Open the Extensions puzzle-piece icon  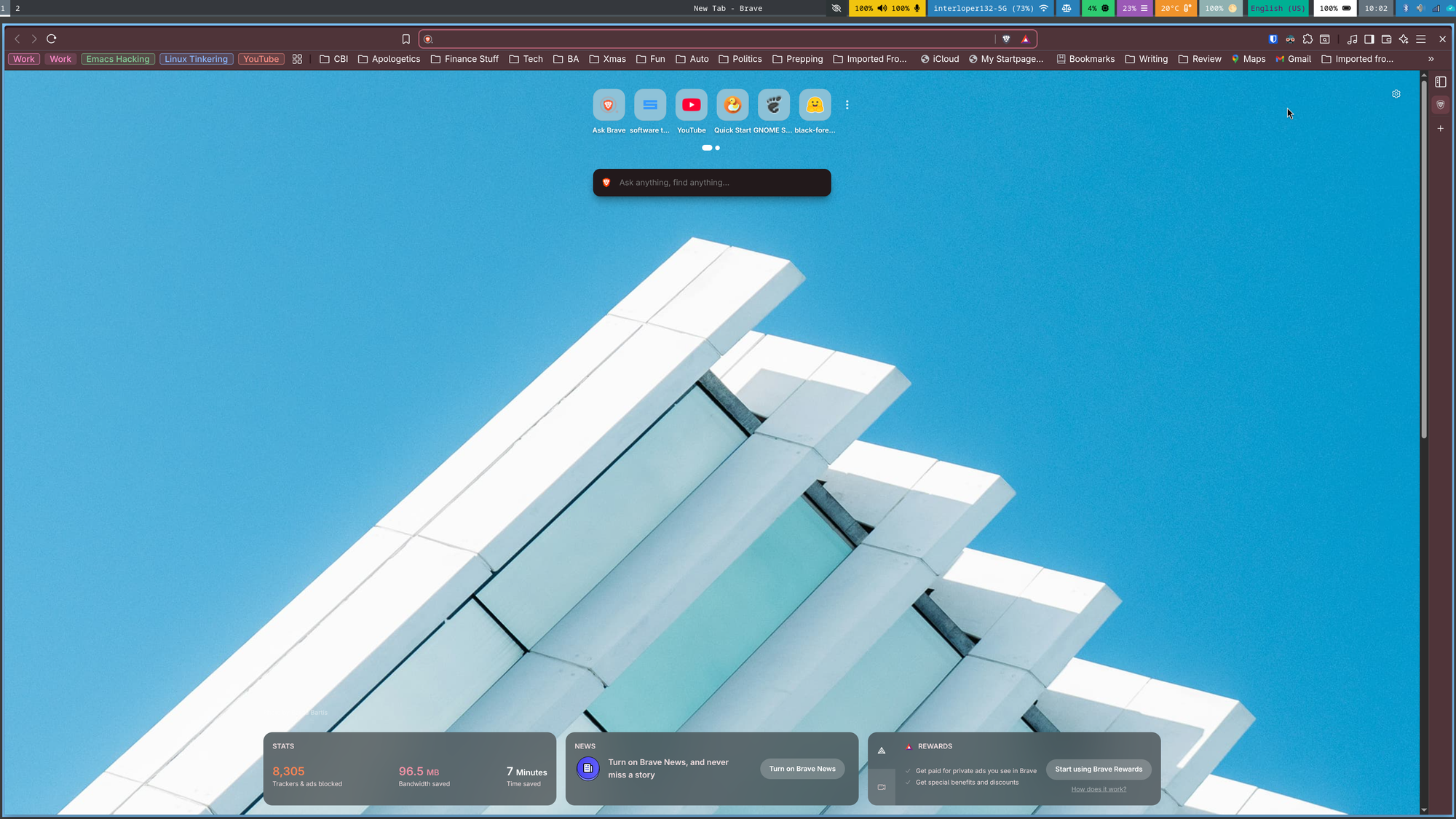click(1308, 39)
